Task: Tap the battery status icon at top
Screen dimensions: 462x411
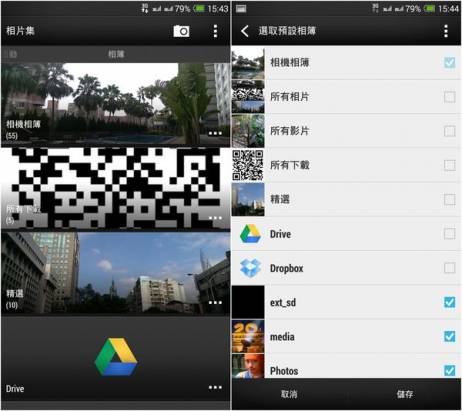Action: (x=199, y=8)
